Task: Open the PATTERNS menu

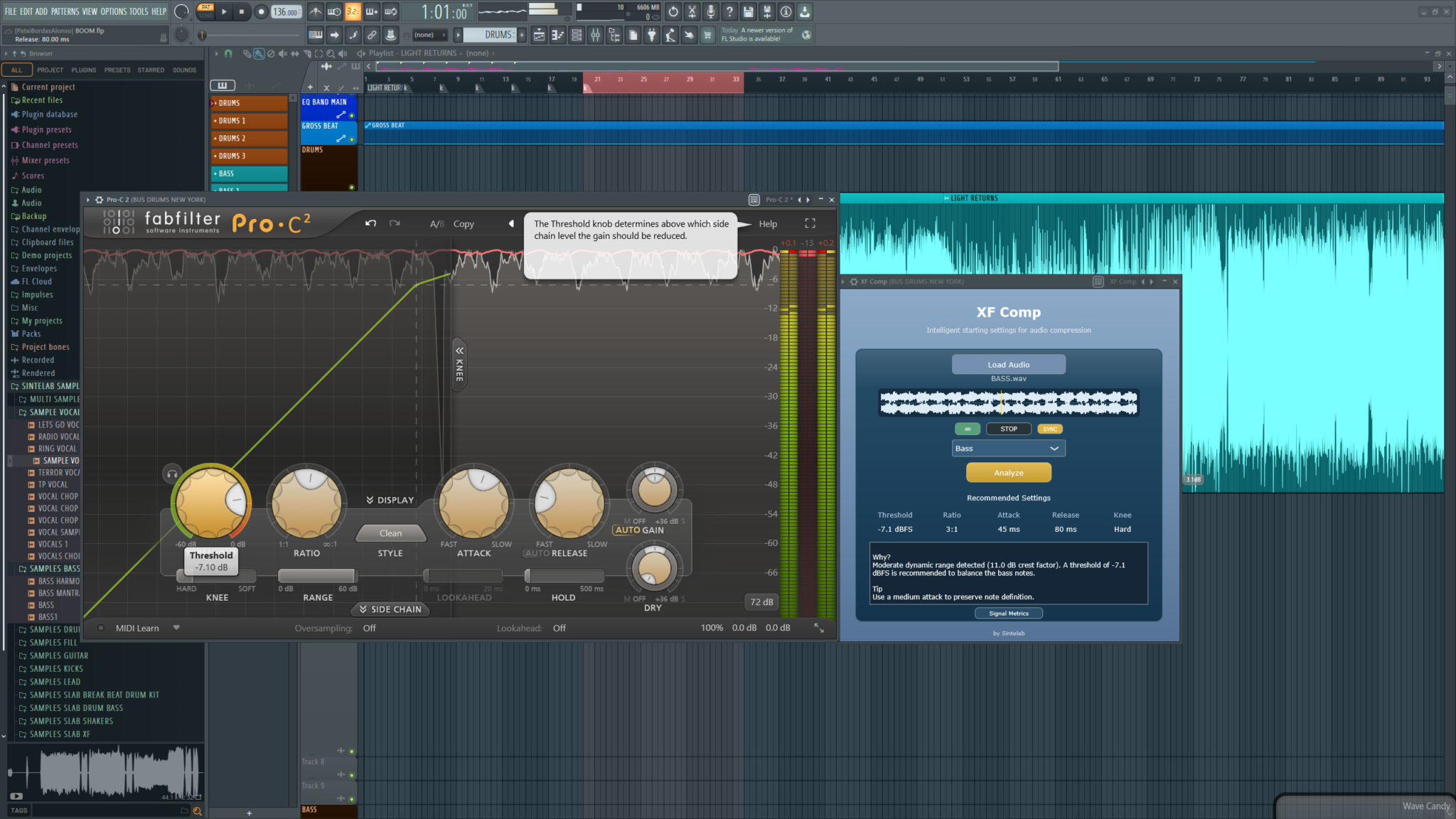Action: (65, 11)
